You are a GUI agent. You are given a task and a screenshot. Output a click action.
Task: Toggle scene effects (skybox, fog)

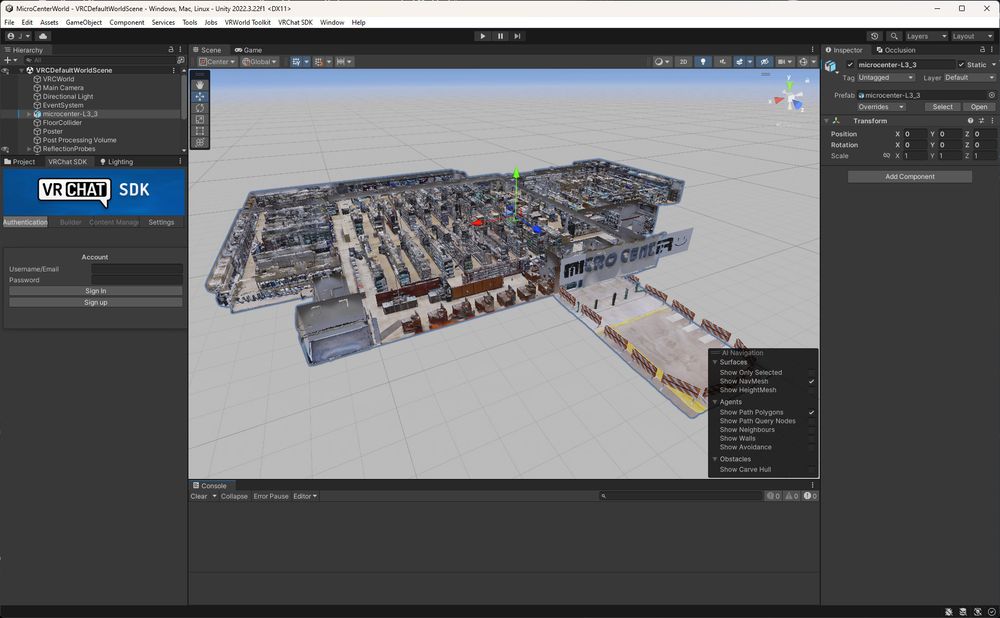(x=740, y=62)
